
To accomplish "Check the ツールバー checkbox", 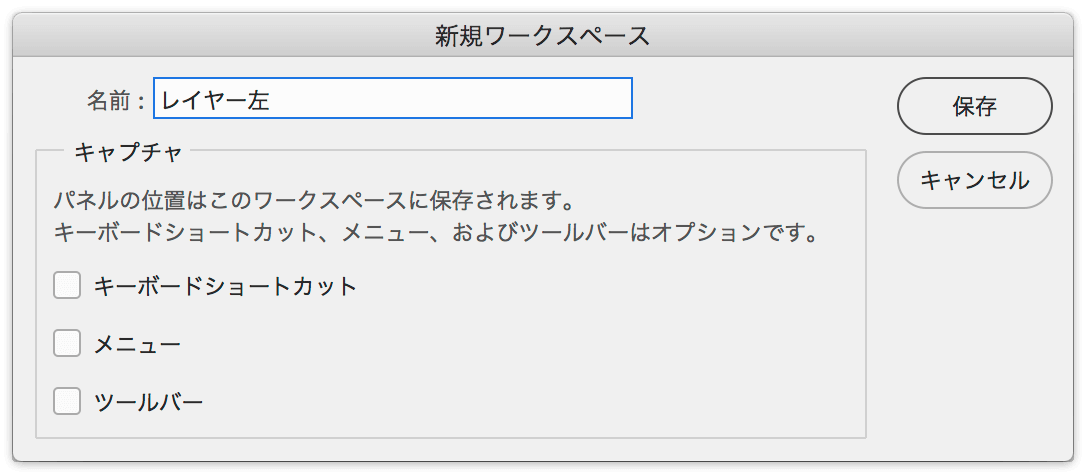I will (x=67, y=401).
